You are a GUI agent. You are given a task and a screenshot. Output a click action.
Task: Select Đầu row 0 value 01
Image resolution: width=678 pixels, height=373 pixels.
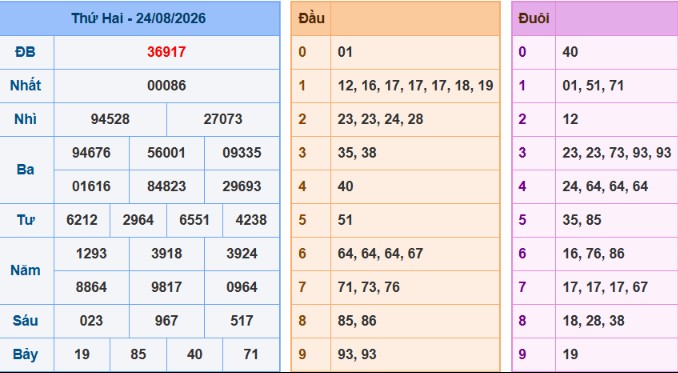[345, 52]
